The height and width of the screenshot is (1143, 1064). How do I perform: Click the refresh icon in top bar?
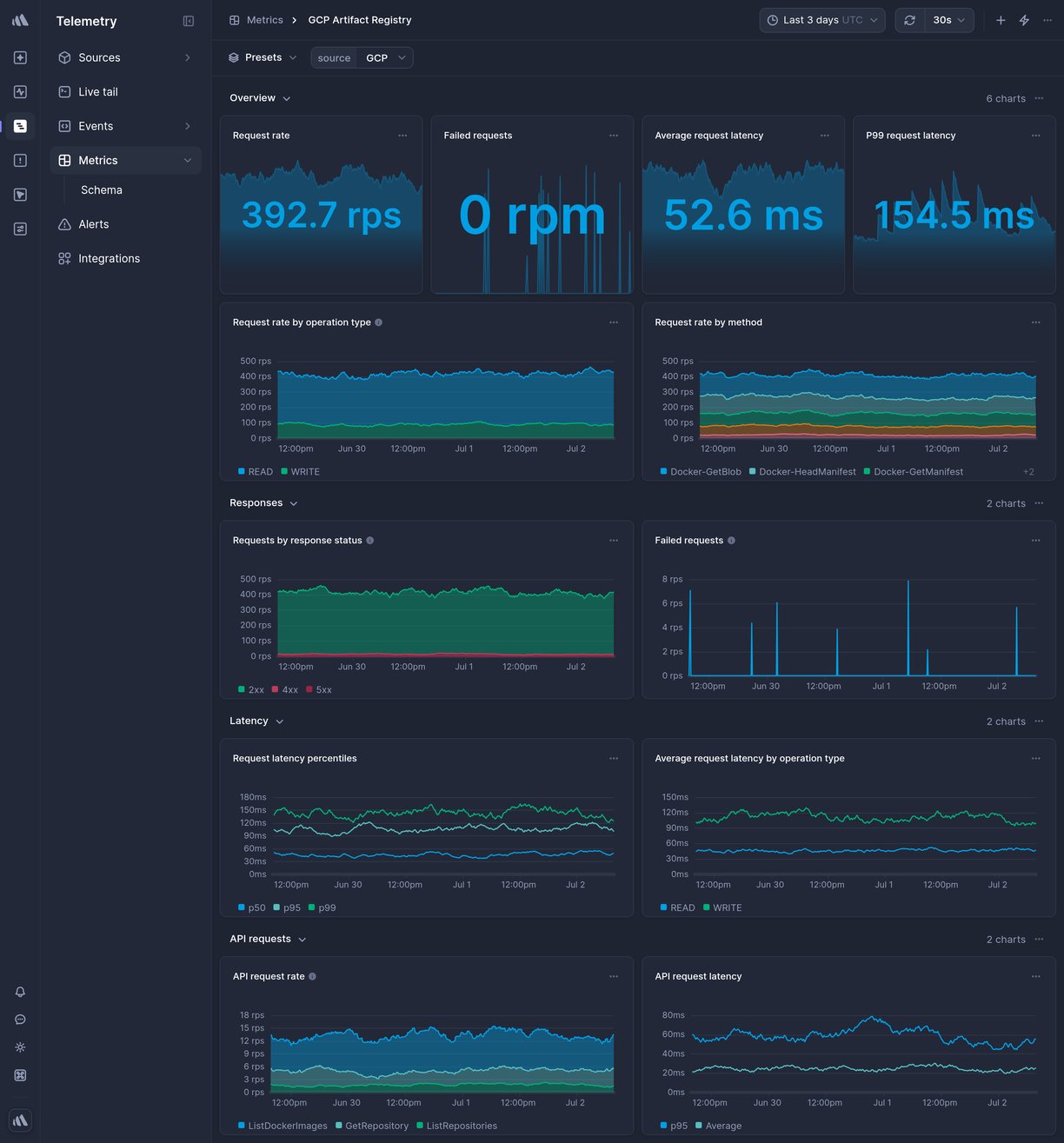point(909,20)
